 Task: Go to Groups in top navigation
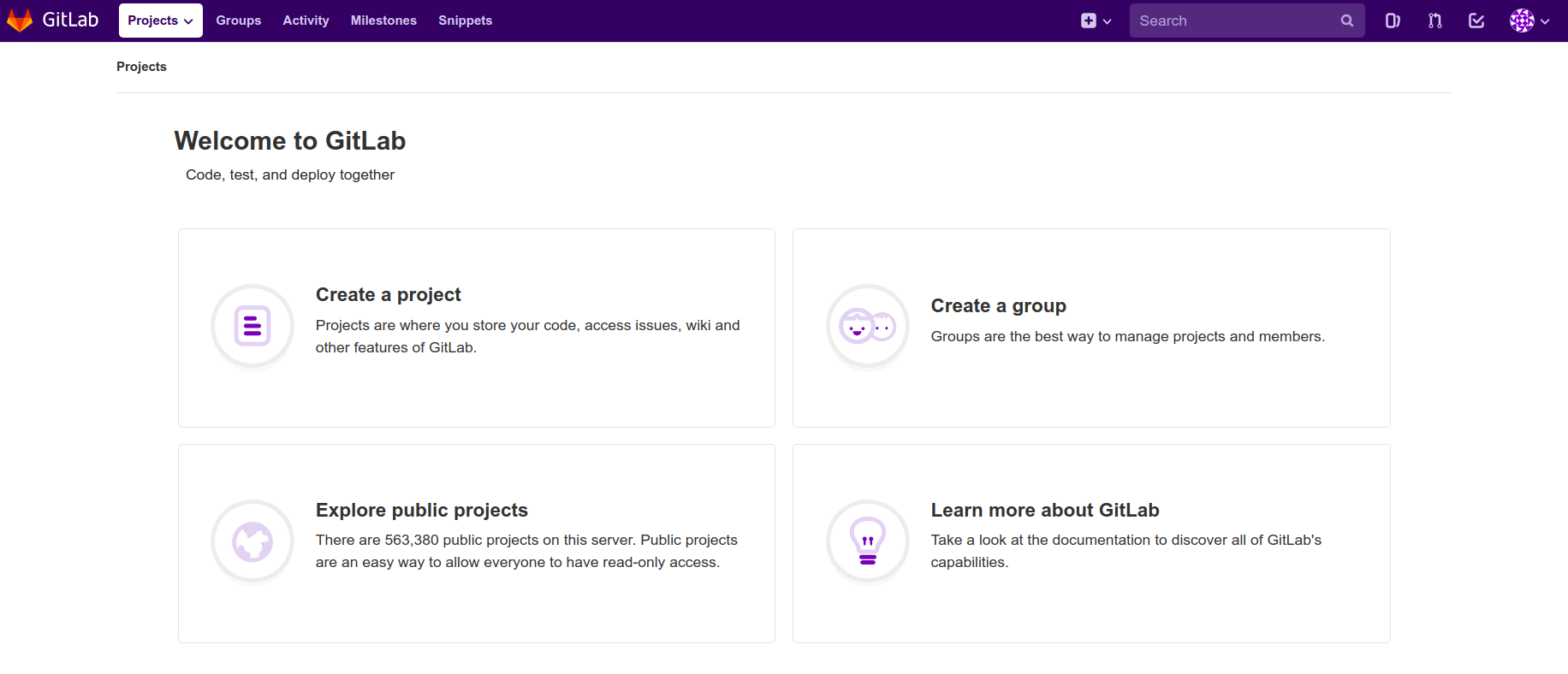click(238, 21)
